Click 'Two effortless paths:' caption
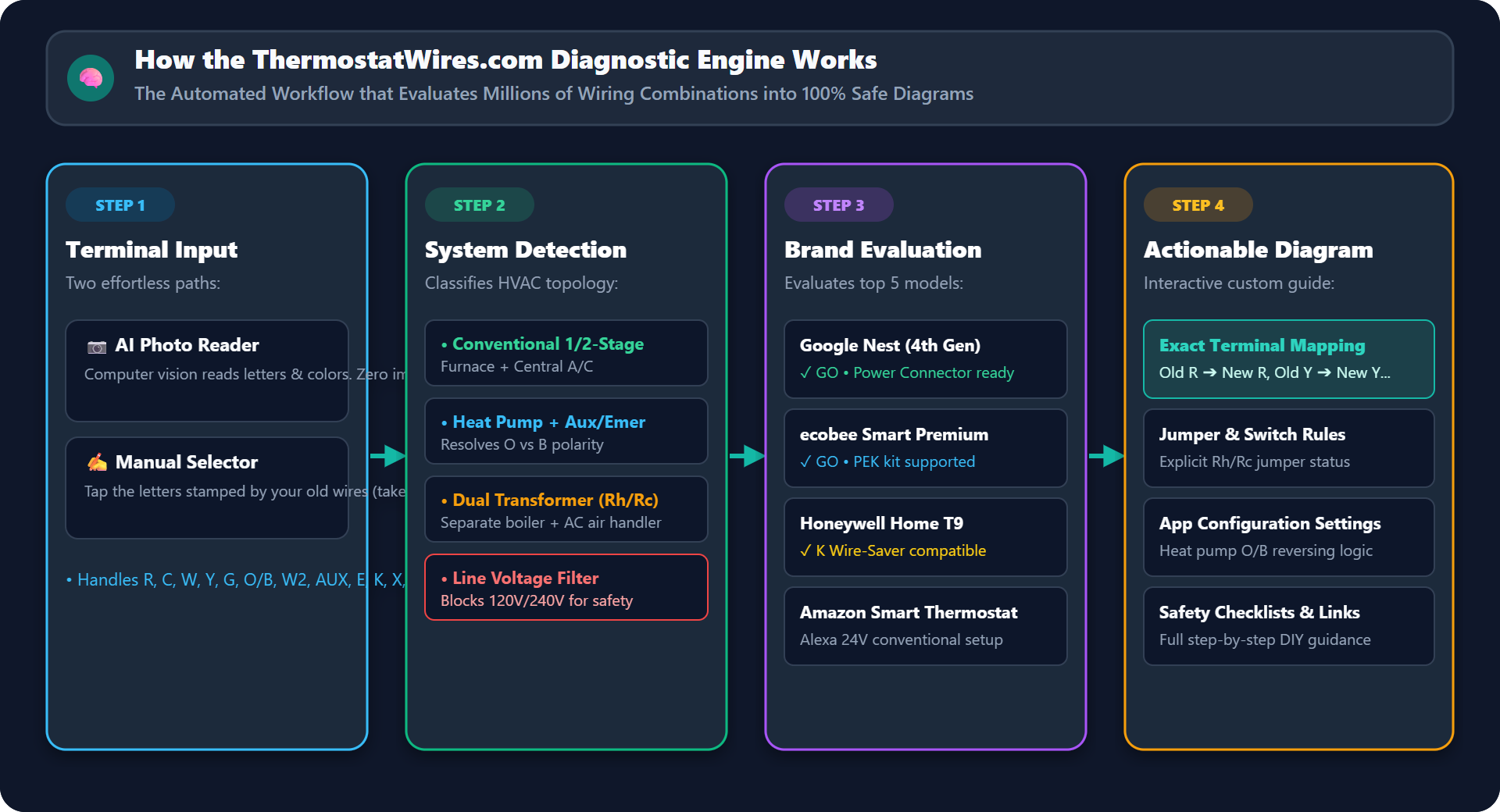The width and height of the screenshot is (1500, 812). pos(143,283)
